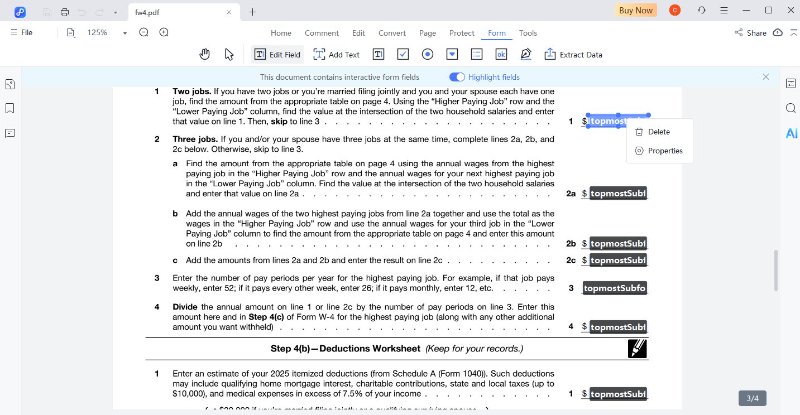This screenshot has width=800, height=415.
Task: Select the OK button field tool icon
Action: pyautogui.click(x=501, y=54)
